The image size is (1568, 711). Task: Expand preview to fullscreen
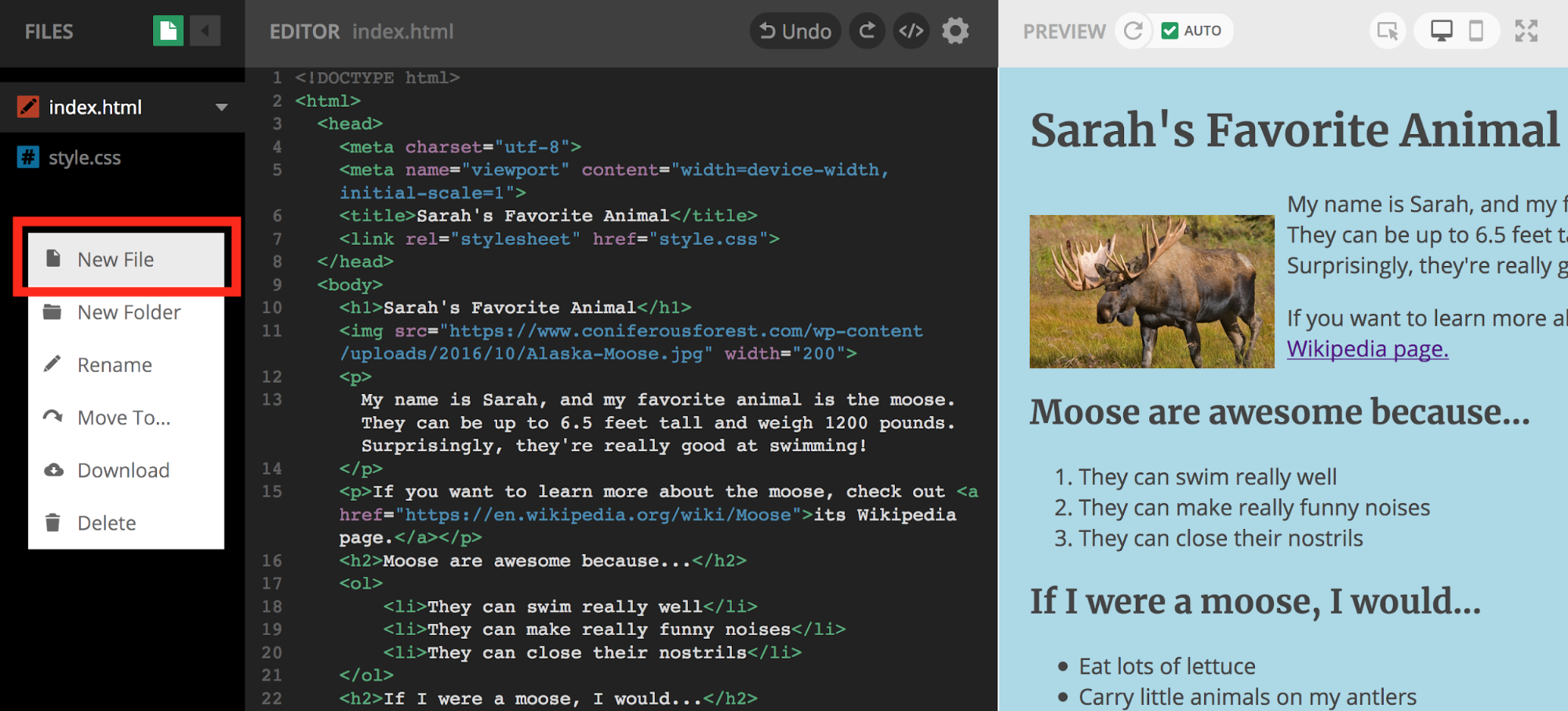point(1526,31)
